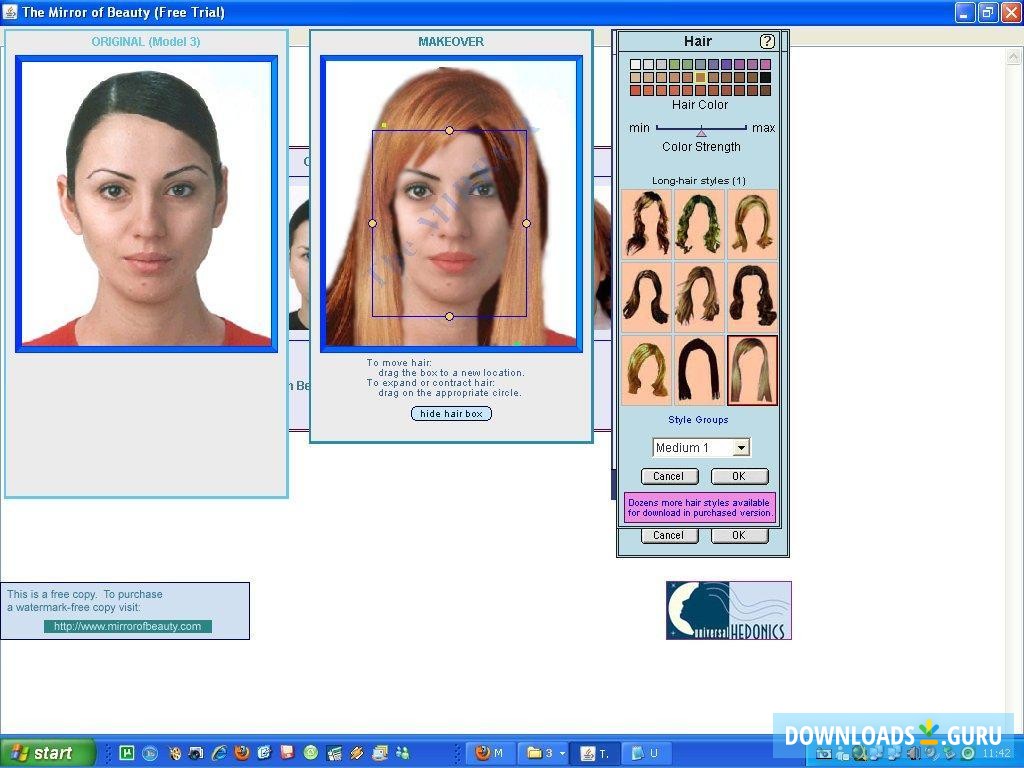
Task: Click OK directly under the Medium 1 dropdown
Action: (739, 476)
